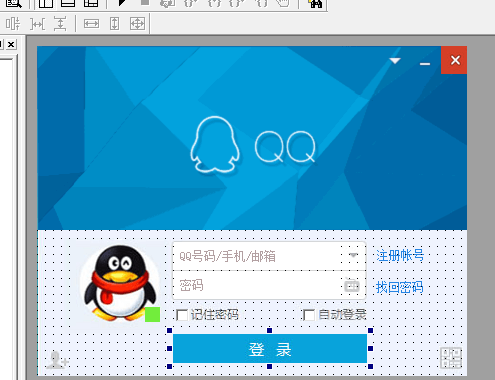The image size is (495, 380).
Task: Click the 注册帐号 link
Action: click(400, 256)
